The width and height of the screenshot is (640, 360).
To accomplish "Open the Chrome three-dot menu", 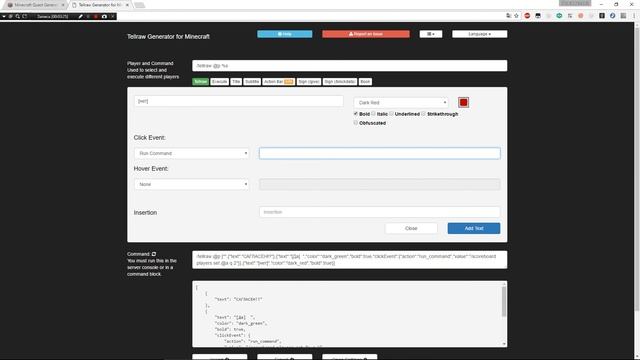I will pyautogui.click(x=634, y=16).
